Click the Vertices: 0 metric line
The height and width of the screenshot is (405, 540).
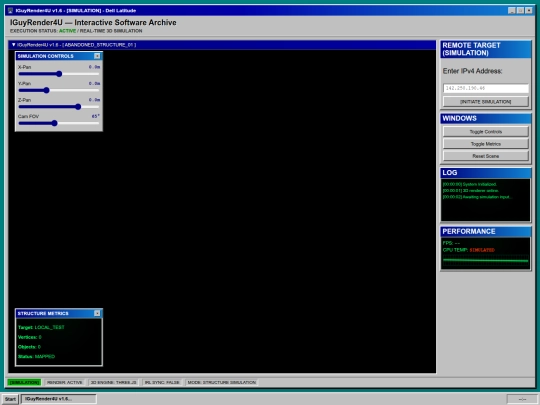(x=30, y=337)
